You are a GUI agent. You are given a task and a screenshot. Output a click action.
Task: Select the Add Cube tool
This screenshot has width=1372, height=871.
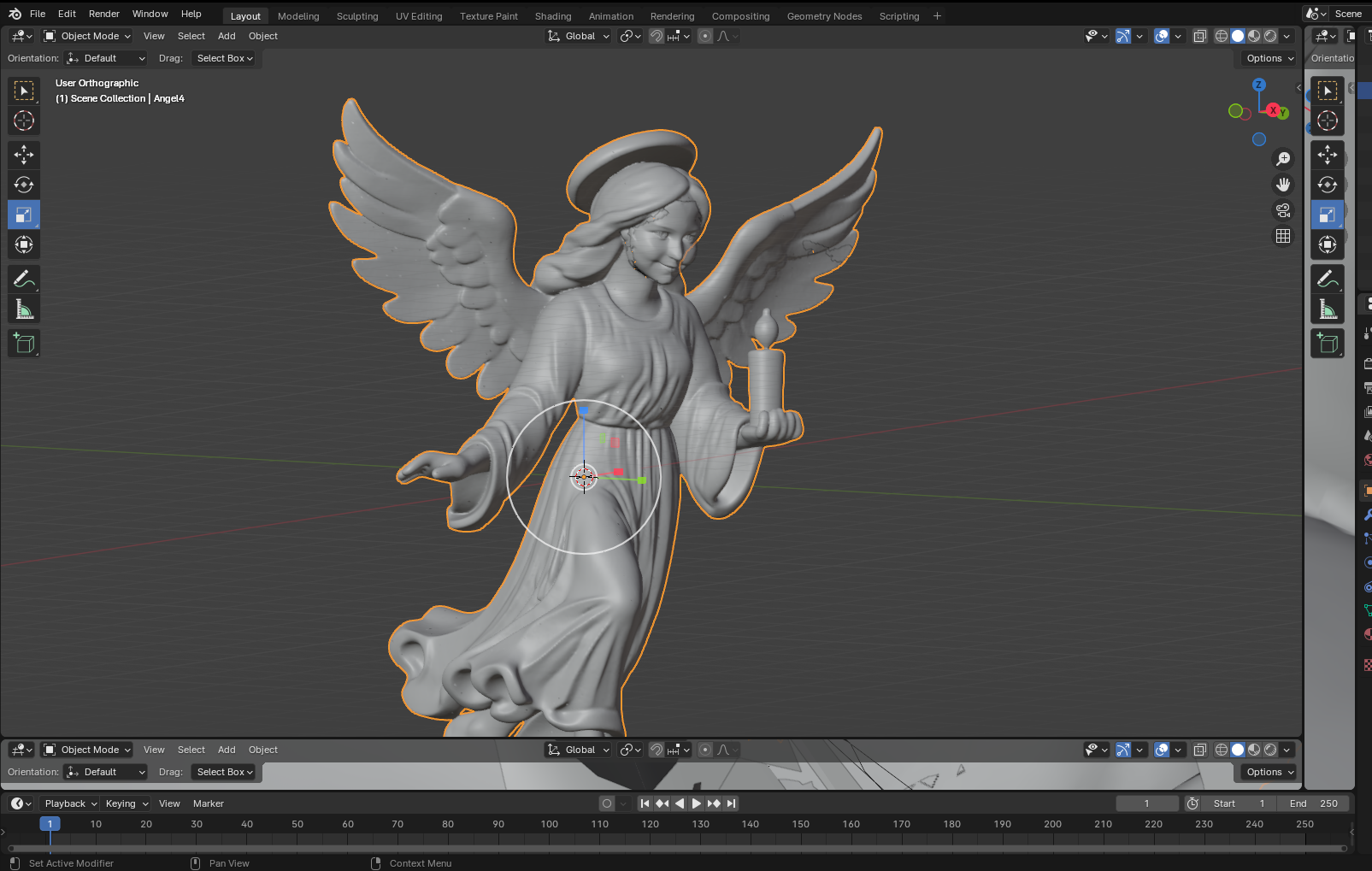click(24, 344)
